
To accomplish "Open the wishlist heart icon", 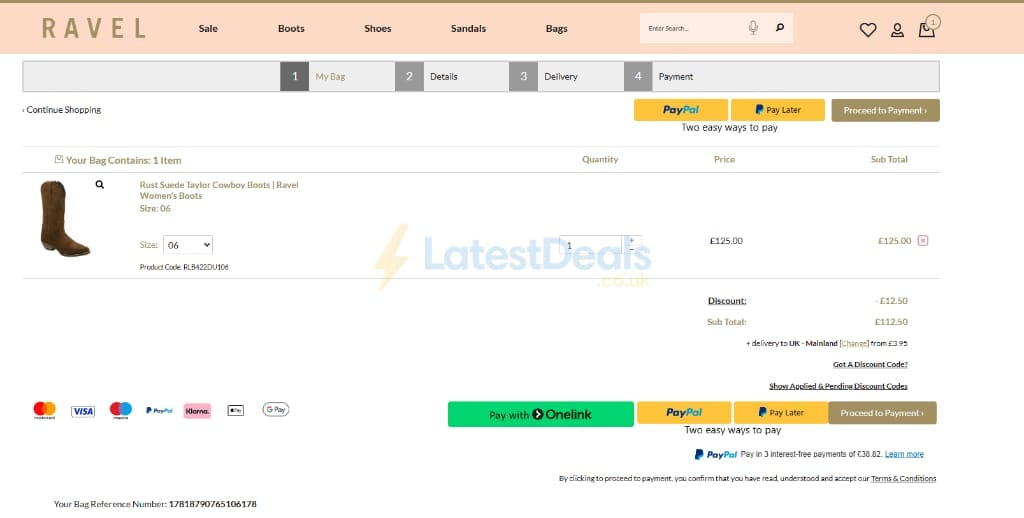I will pos(867,29).
